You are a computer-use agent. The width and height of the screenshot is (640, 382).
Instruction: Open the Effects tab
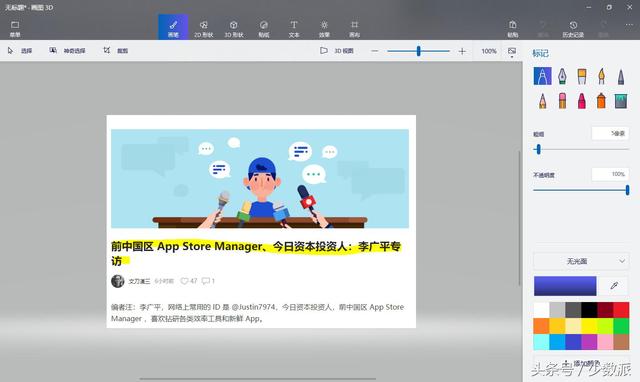(x=324, y=29)
